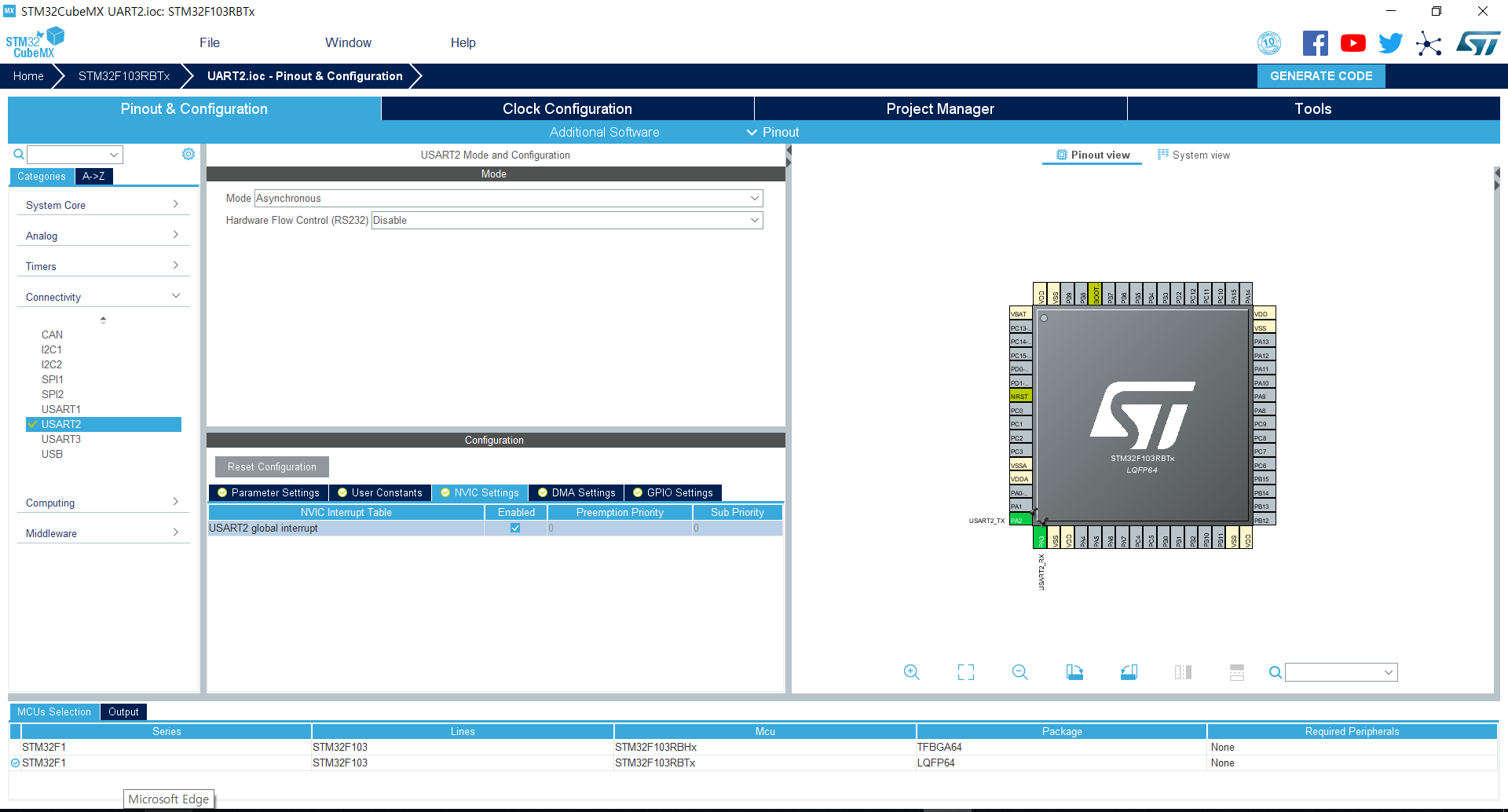
Task: Click the ST community network icon
Action: [1429, 43]
